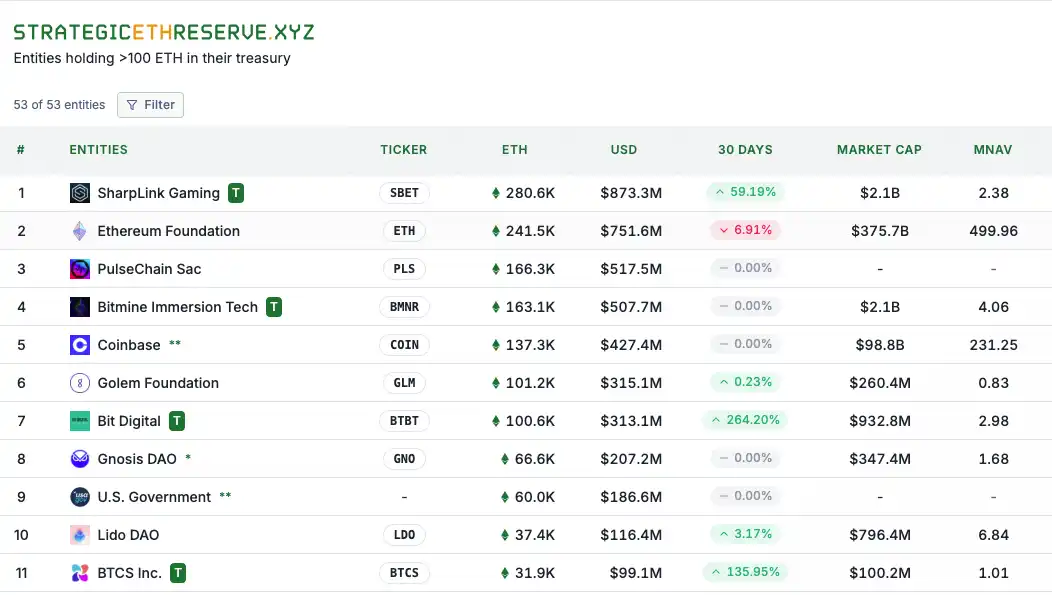The height and width of the screenshot is (595, 1052).
Task: Open the Filter options
Action: 150,104
